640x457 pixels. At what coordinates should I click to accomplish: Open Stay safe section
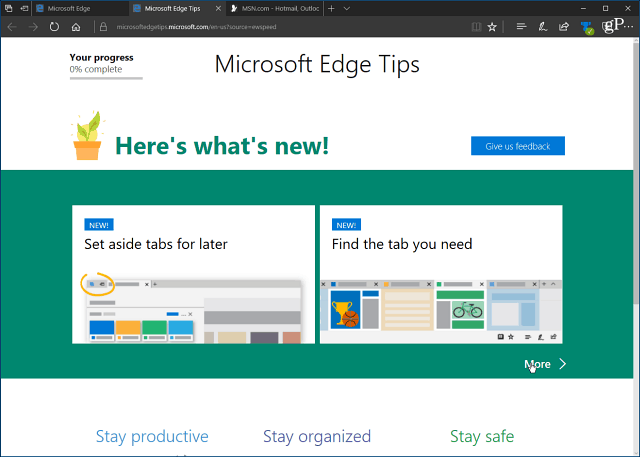tap(482, 436)
